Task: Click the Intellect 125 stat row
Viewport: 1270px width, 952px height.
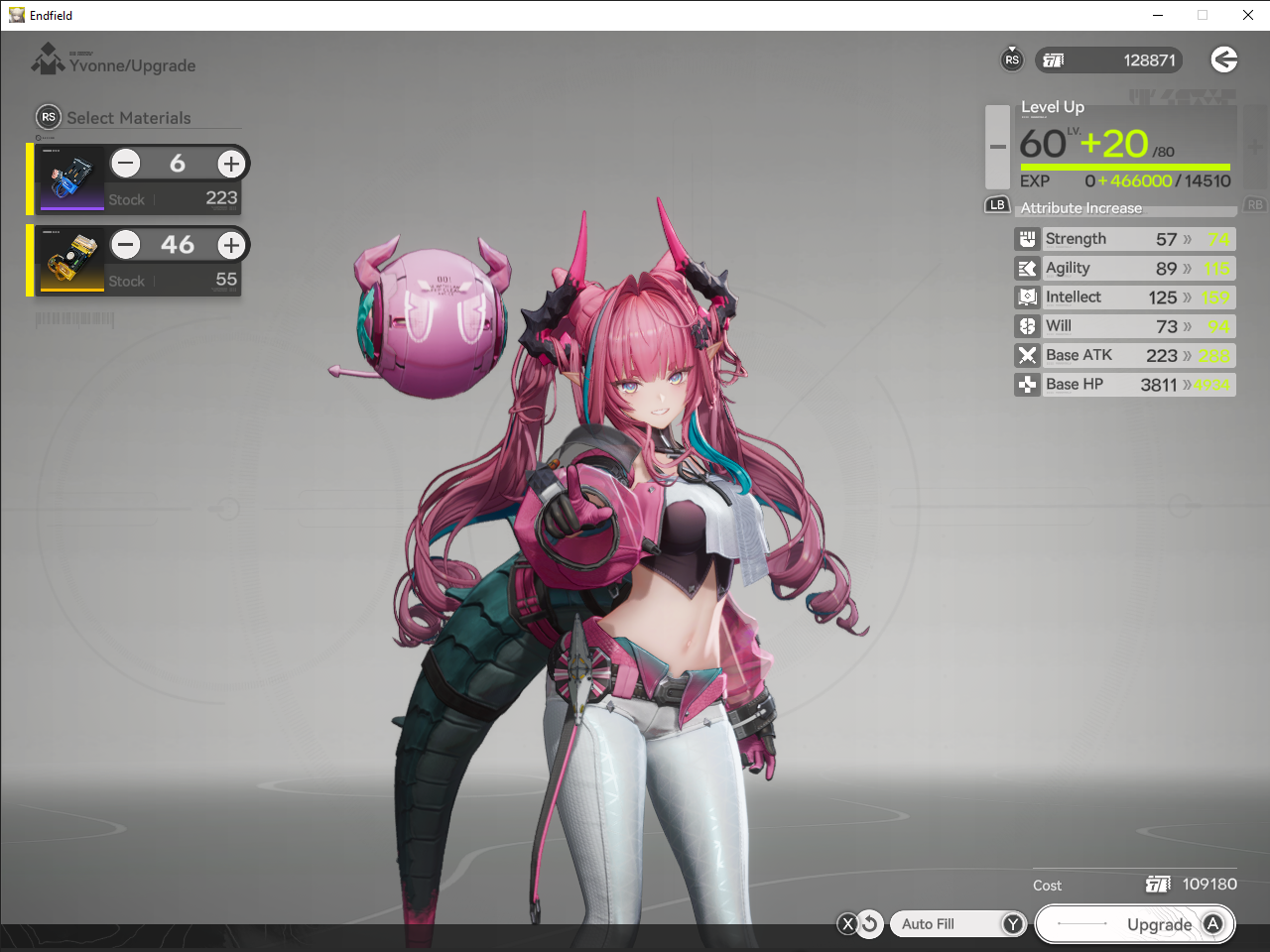Action: 1125,297
